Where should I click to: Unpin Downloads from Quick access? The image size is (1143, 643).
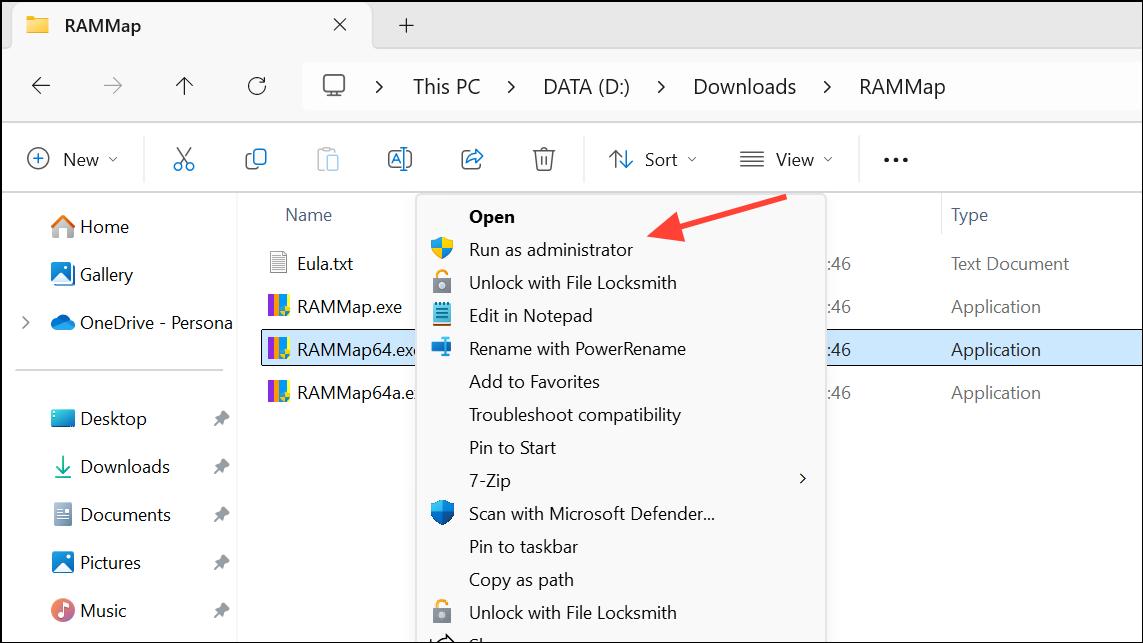click(x=221, y=467)
